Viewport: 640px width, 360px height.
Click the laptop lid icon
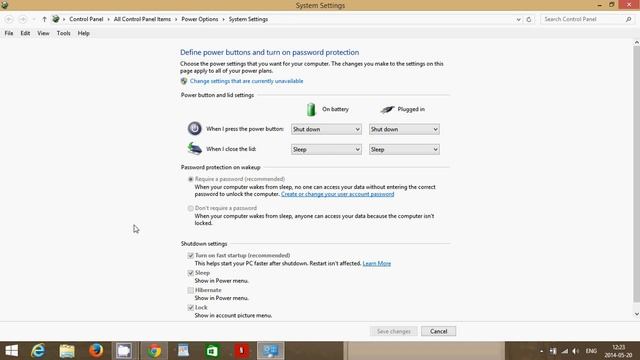click(195, 149)
